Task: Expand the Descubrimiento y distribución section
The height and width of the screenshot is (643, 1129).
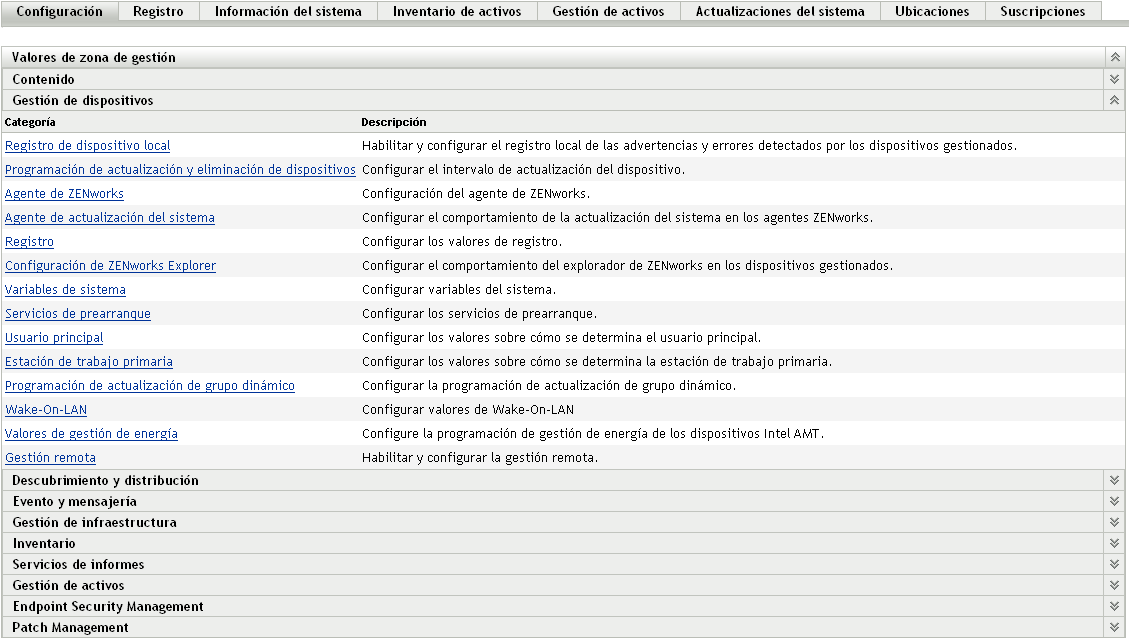Action: click(x=1114, y=480)
